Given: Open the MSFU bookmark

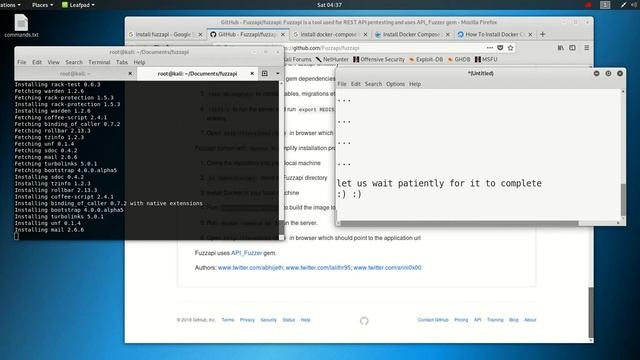Looking at the screenshot, I should point(486,60).
